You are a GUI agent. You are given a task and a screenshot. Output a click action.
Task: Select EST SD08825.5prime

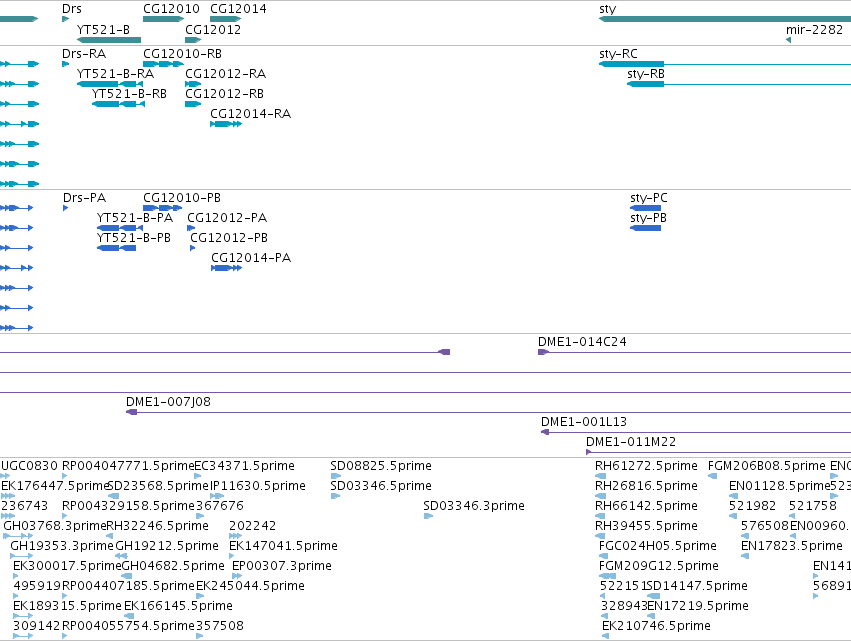(x=381, y=466)
